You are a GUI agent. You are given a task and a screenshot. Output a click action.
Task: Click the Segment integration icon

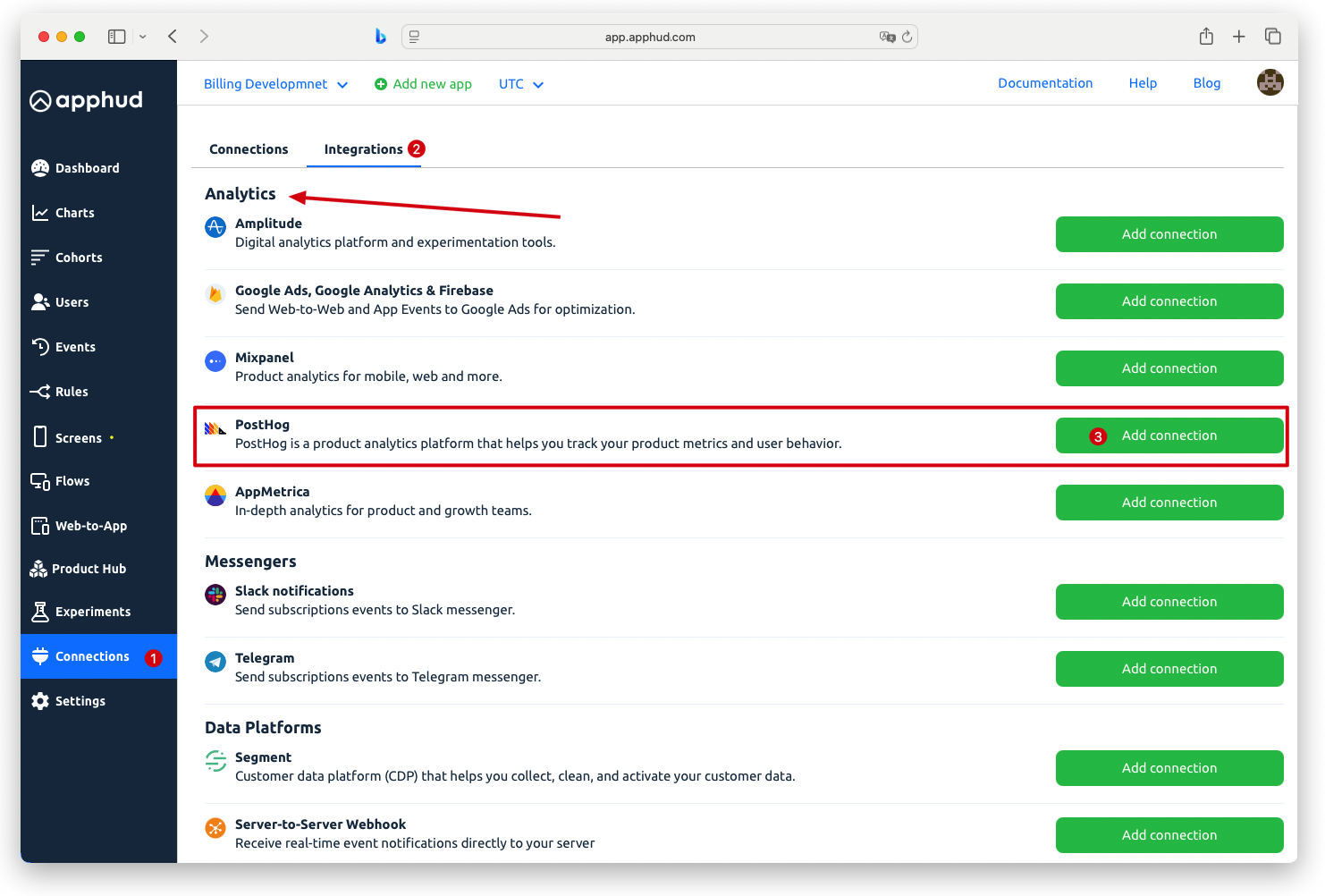tap(215, 761)
